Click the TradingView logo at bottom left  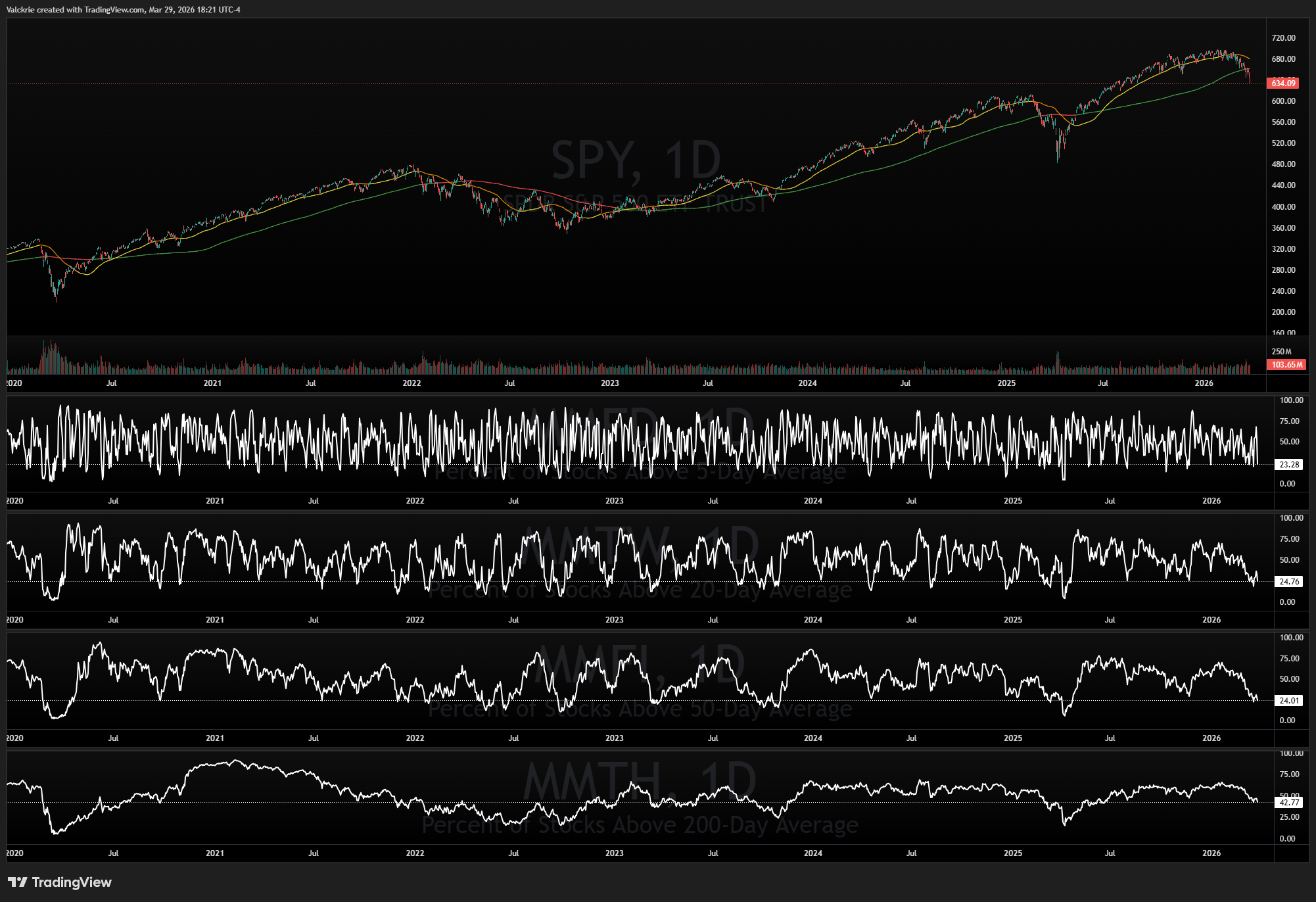[60, 882]
